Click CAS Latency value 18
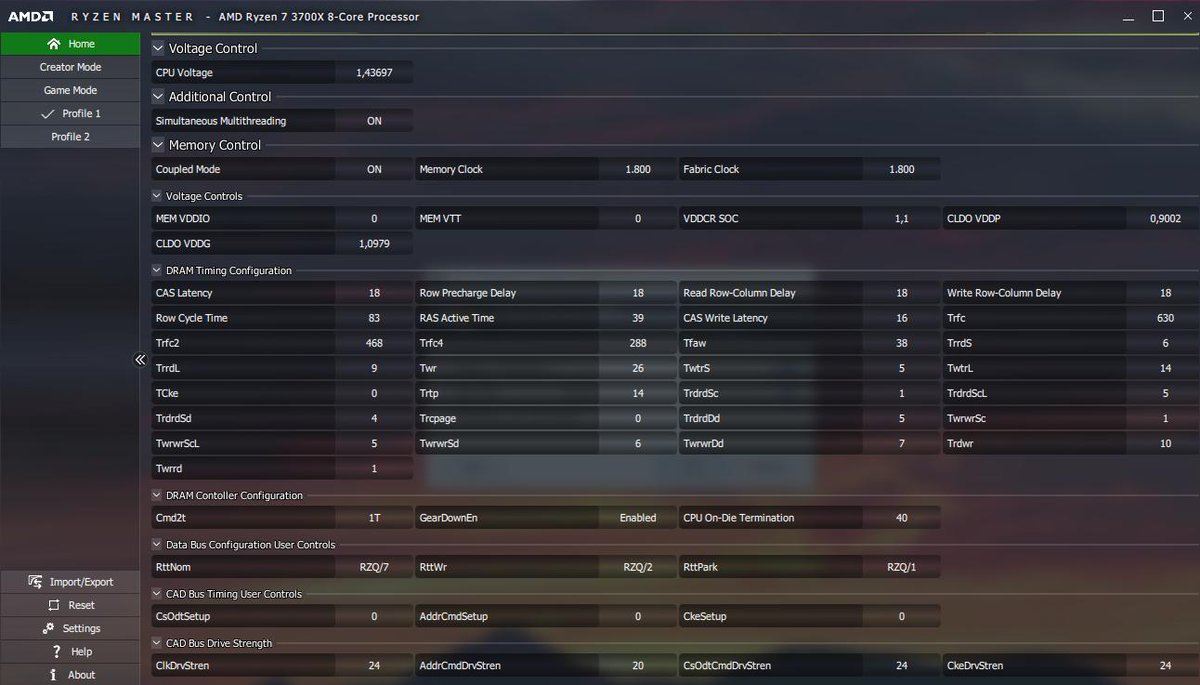This screenshot has height=685, width=1200. point(374,293)
